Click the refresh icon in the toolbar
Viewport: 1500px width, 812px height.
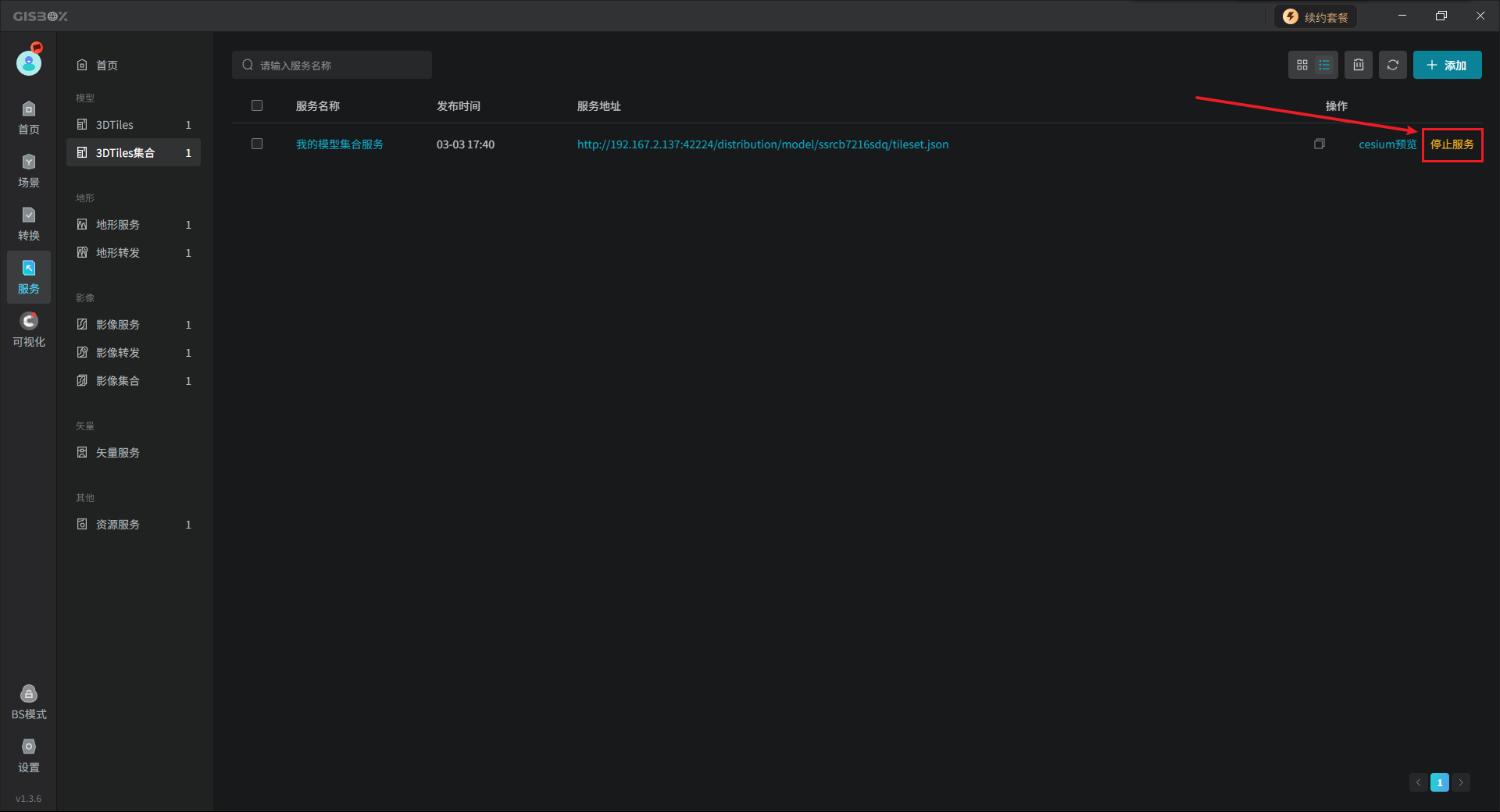(1392, 65)
